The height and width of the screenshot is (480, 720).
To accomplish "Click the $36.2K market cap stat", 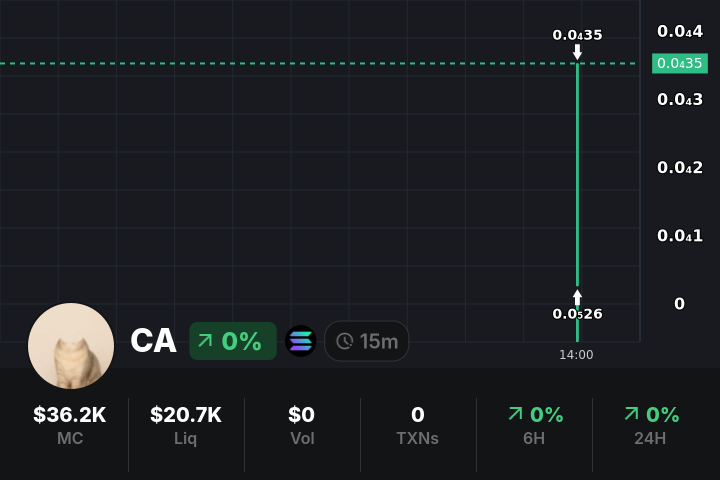I will [70, 424].
